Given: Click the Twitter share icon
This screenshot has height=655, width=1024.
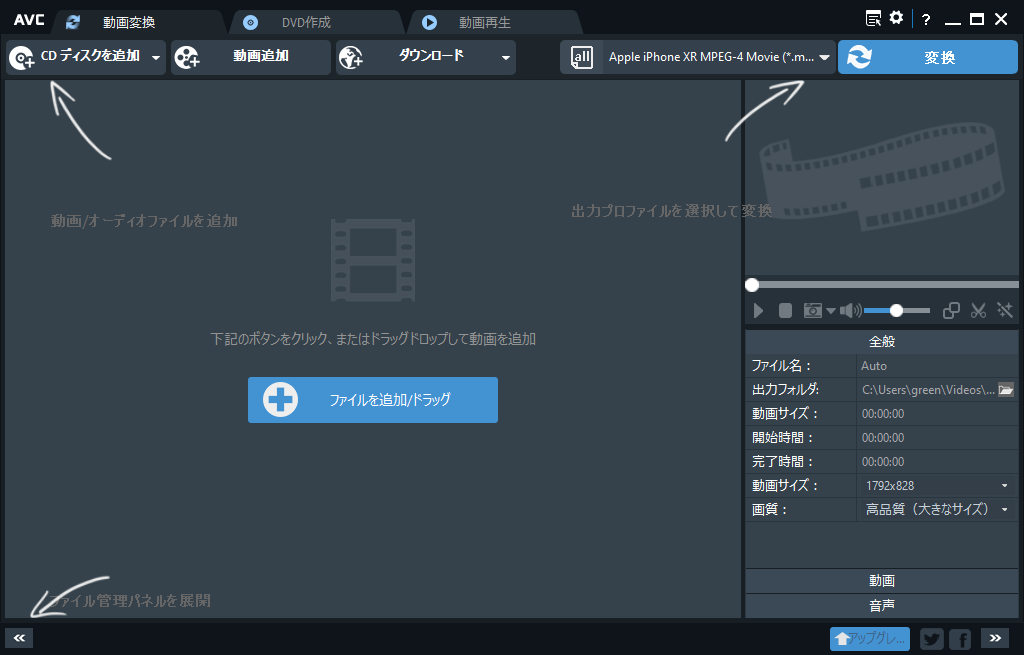Looking at the screenshot, I should [931, 639].
